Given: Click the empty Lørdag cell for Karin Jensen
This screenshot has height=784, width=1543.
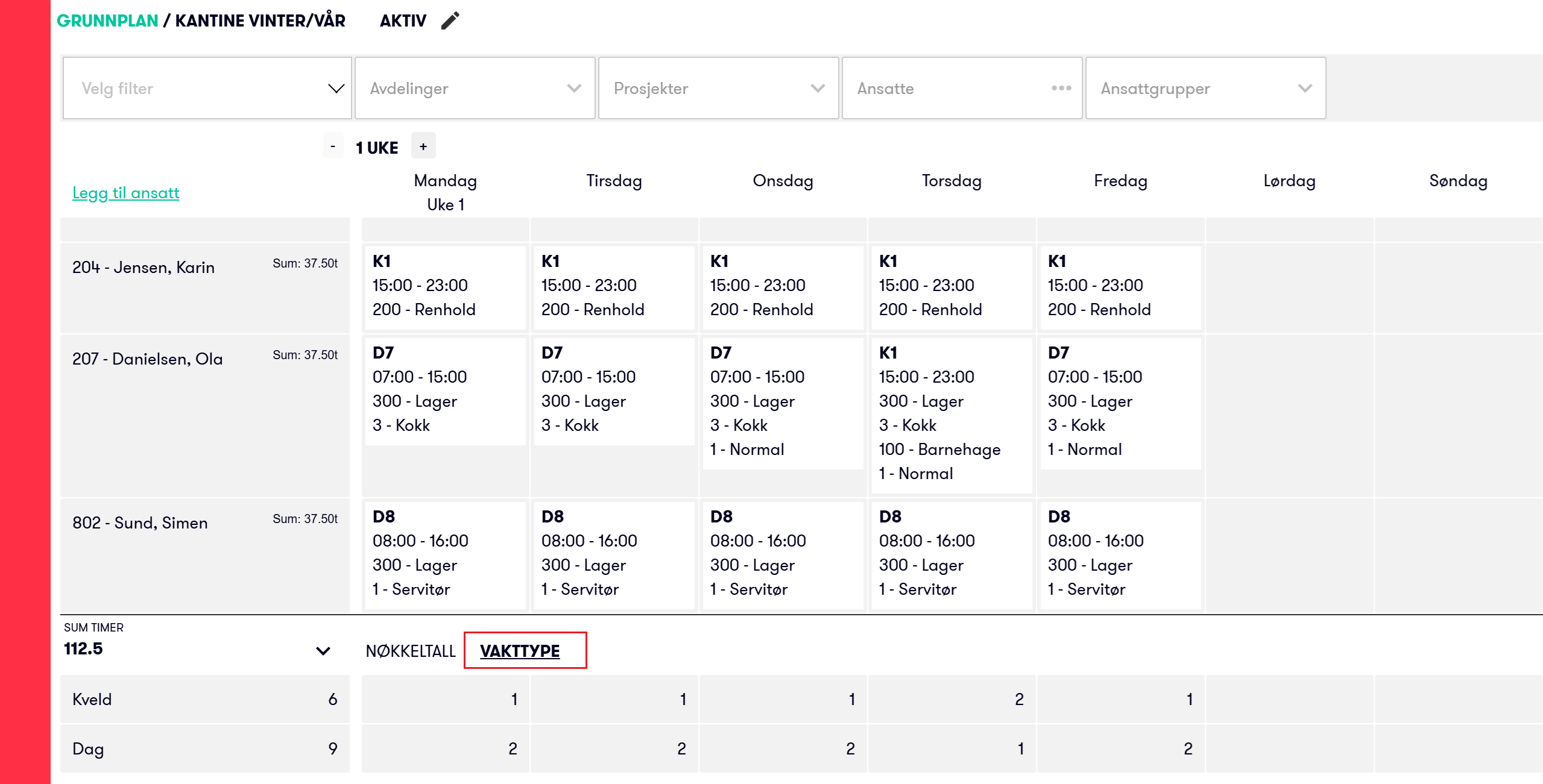Looking at the screenshot, I should [x=1289, y=287].
